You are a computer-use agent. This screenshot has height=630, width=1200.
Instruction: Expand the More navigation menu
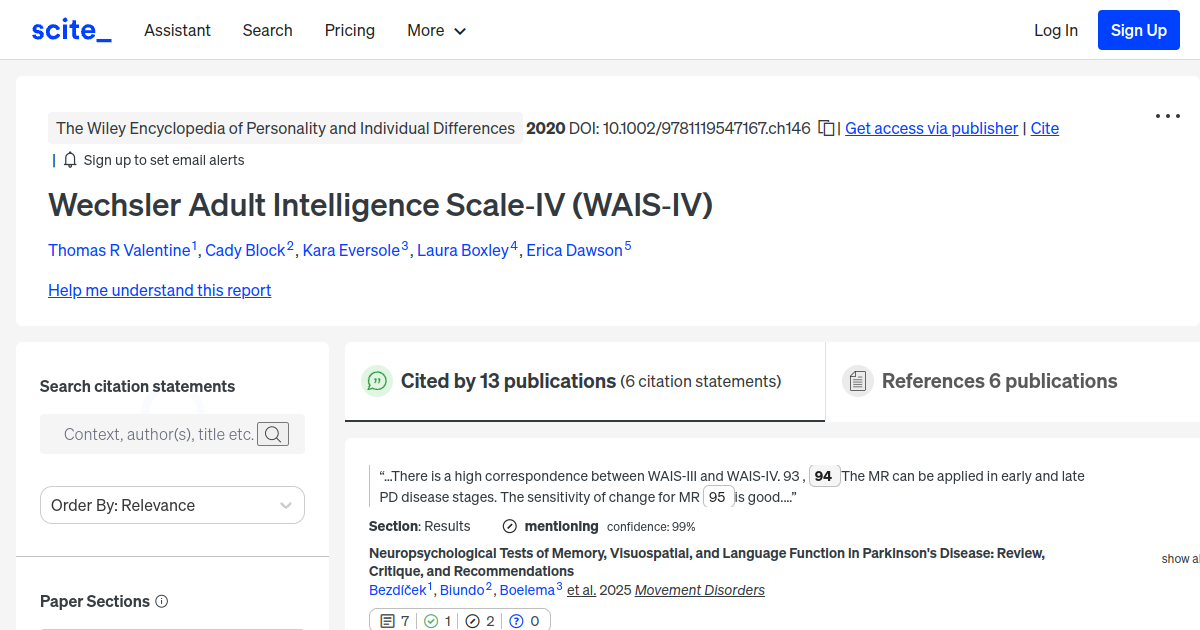(x=436, y=30)
